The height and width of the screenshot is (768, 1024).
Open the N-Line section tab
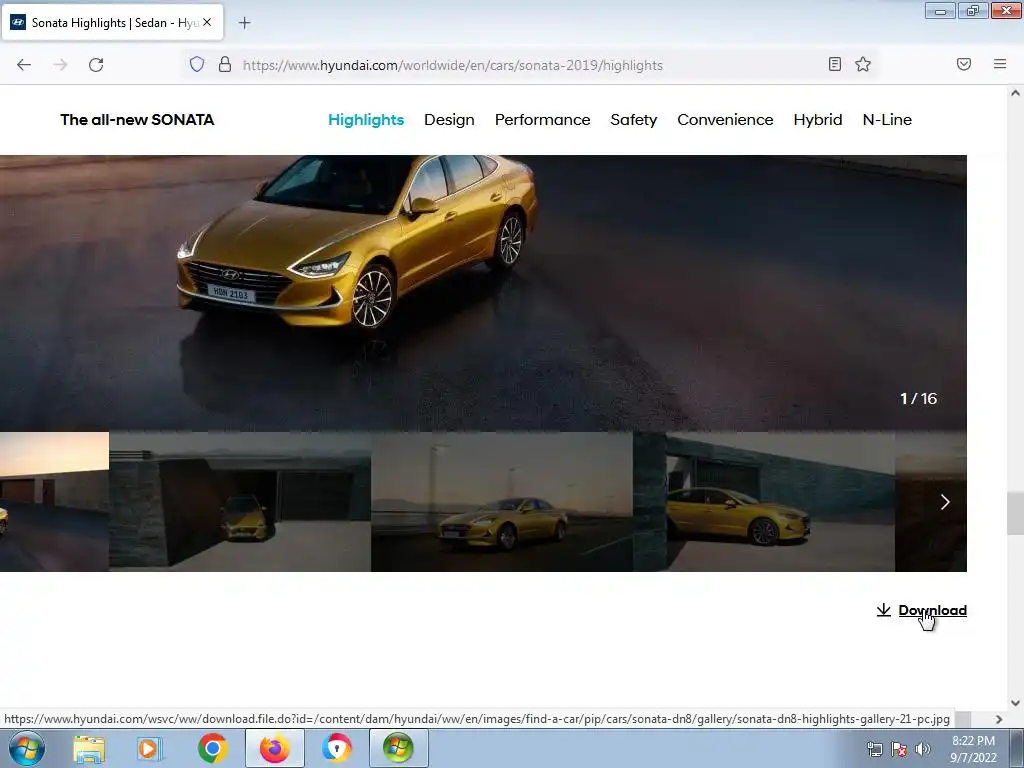(887, 120)
